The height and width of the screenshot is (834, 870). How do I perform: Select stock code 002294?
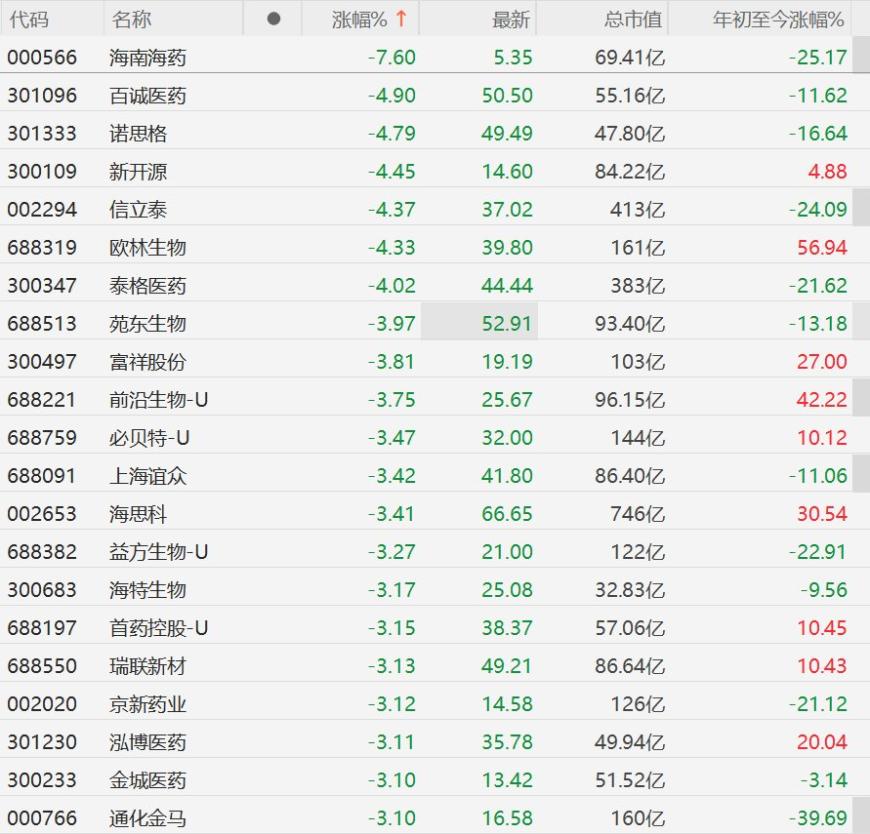[42, 209]
